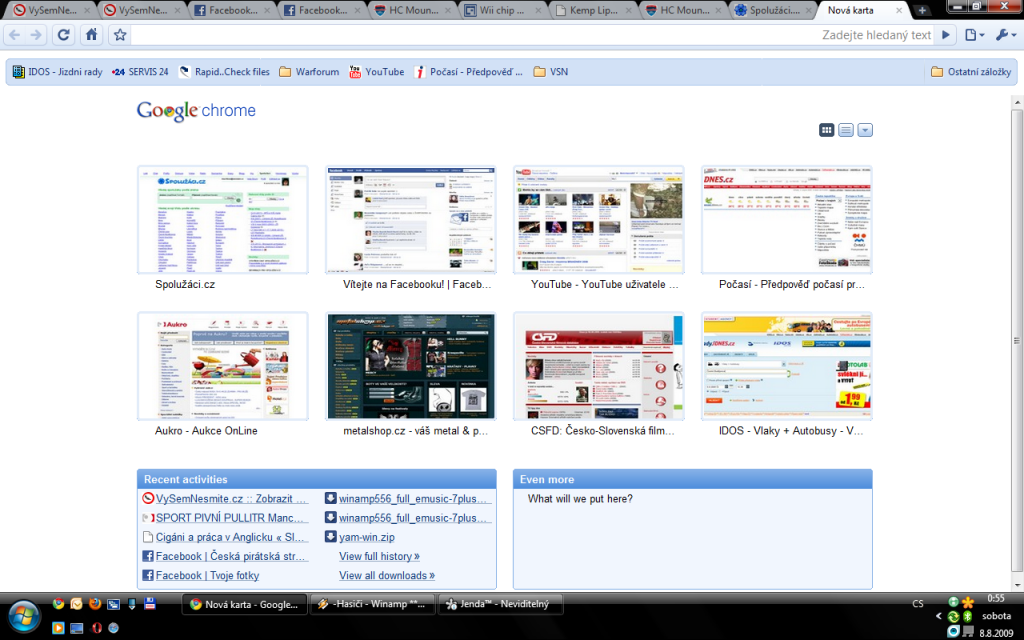Click the Bluetooth tray icon
This screenshot has height=640, width=1024.
pyautogui.click(x=967, y=616)
